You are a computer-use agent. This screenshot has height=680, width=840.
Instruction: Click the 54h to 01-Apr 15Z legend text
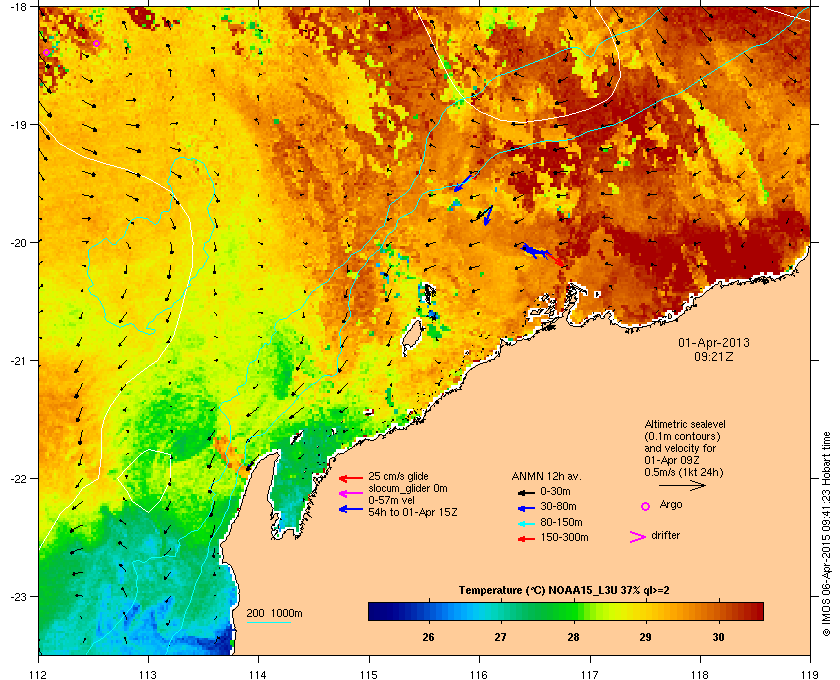pyautogui.click(x=413, y=512)
